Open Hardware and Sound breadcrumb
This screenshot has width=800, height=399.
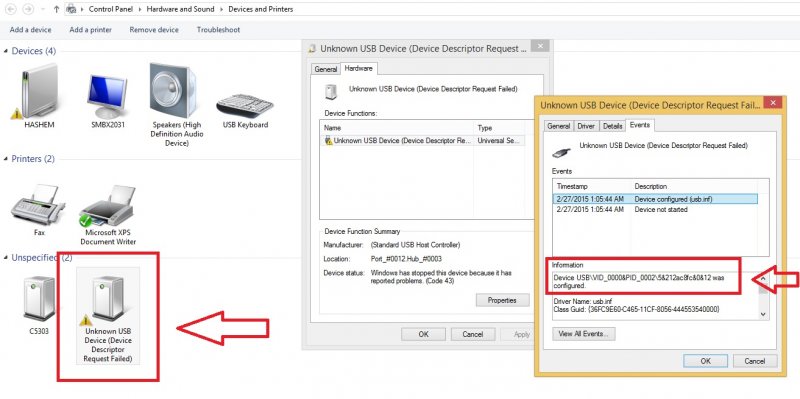pyautogui.click(x=181, y=9)
